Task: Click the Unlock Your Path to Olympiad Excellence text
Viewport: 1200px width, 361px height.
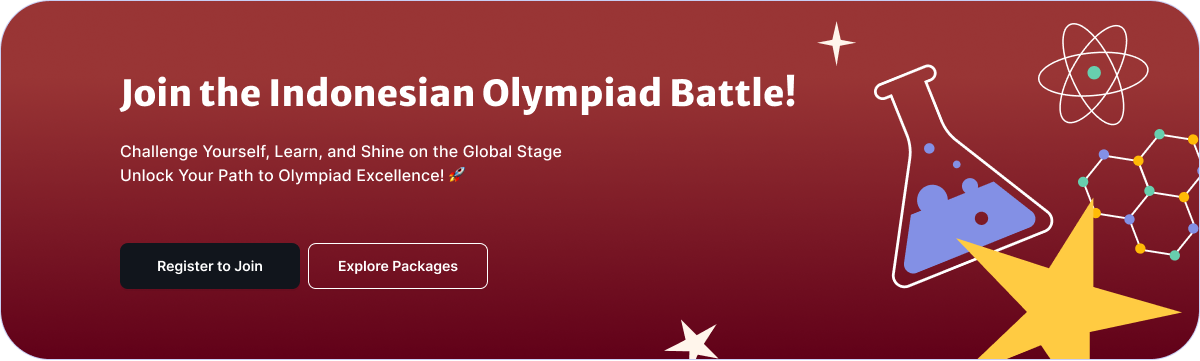Action: tap(281, 175)
